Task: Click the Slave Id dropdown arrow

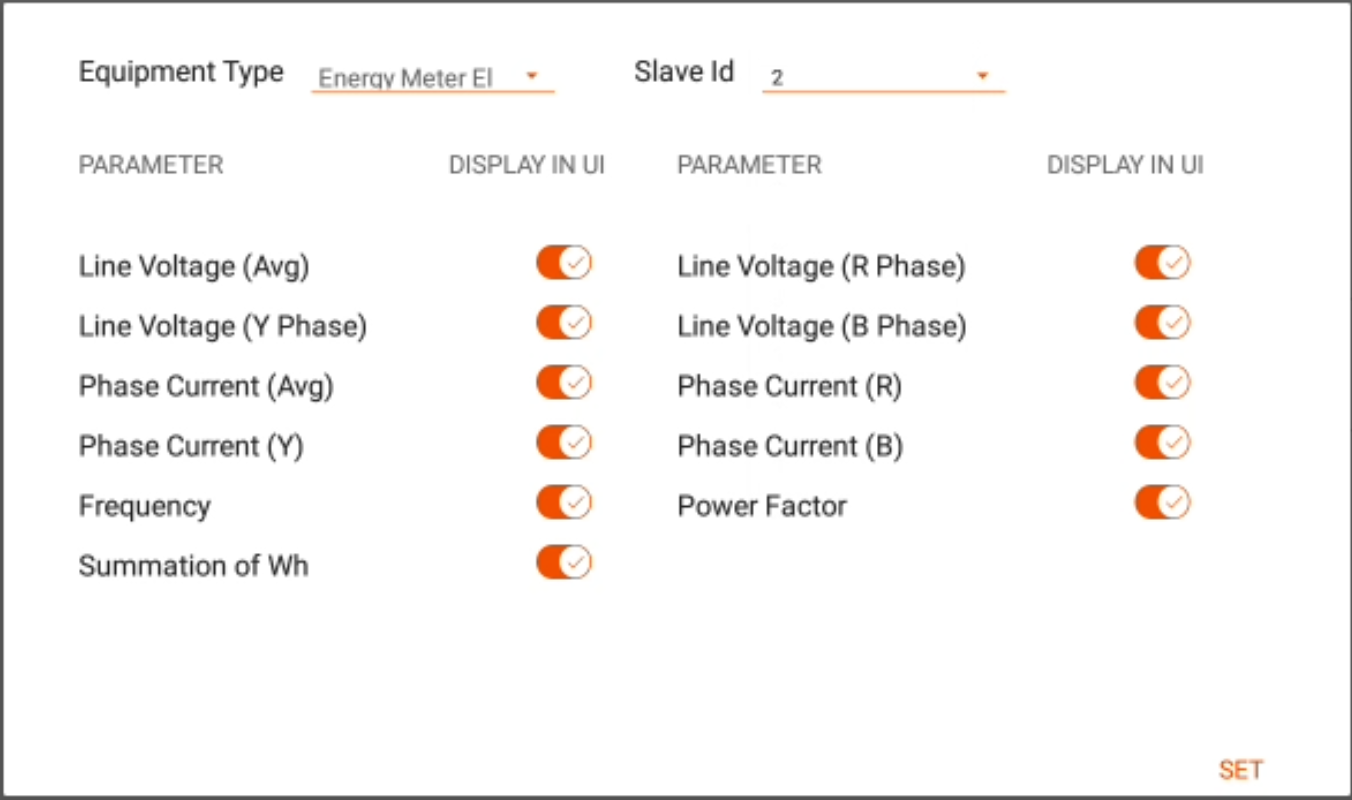Action: (982, 76)
